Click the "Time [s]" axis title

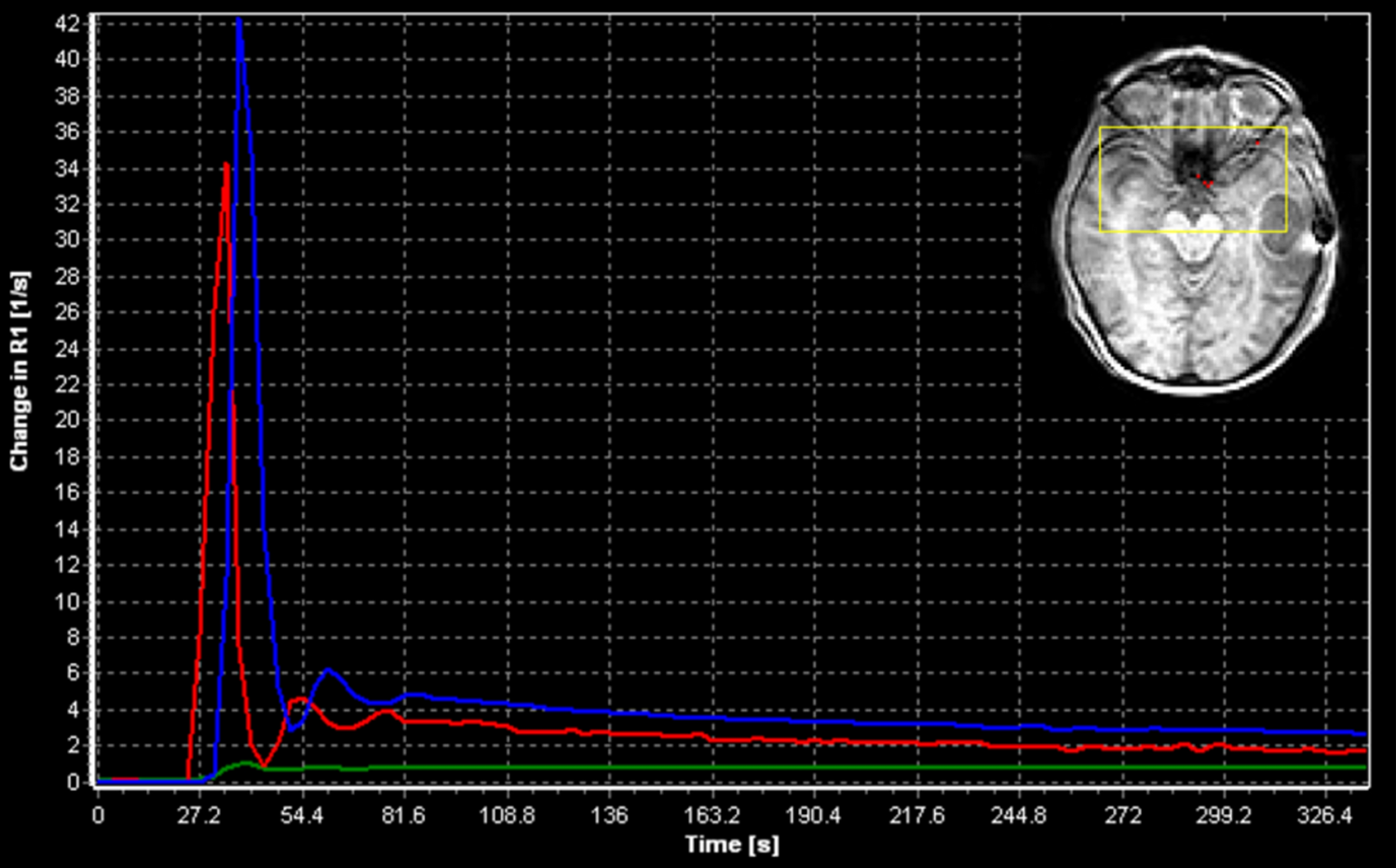(x=732, y=845)
